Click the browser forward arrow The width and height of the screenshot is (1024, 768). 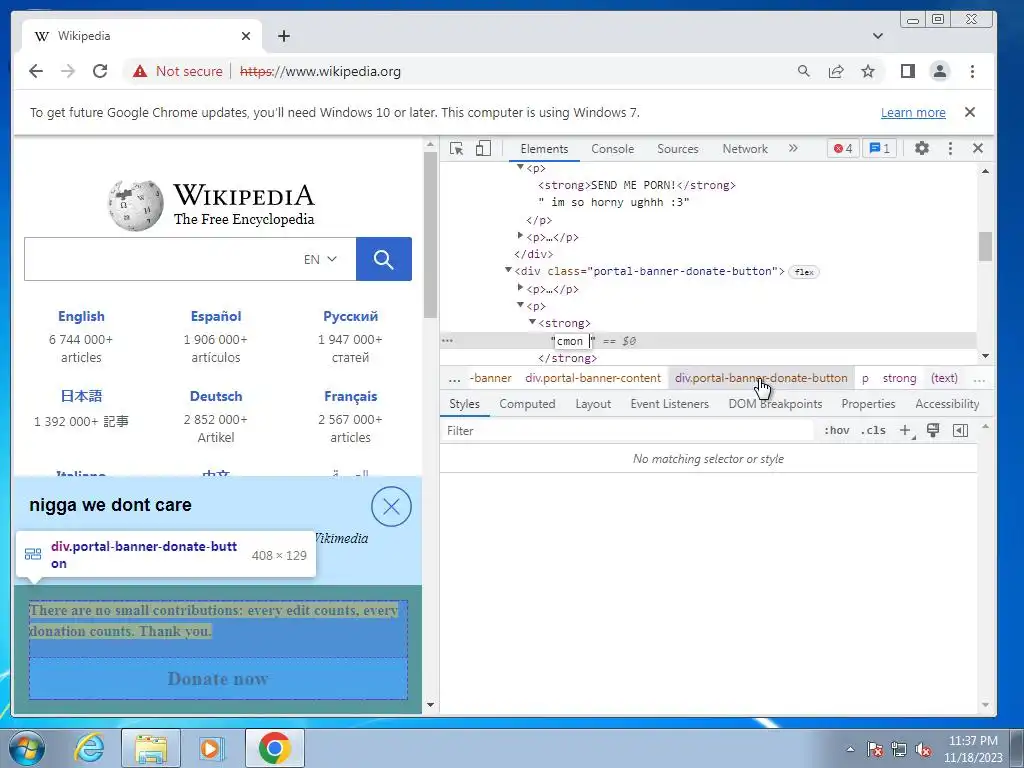pos(68,71)
